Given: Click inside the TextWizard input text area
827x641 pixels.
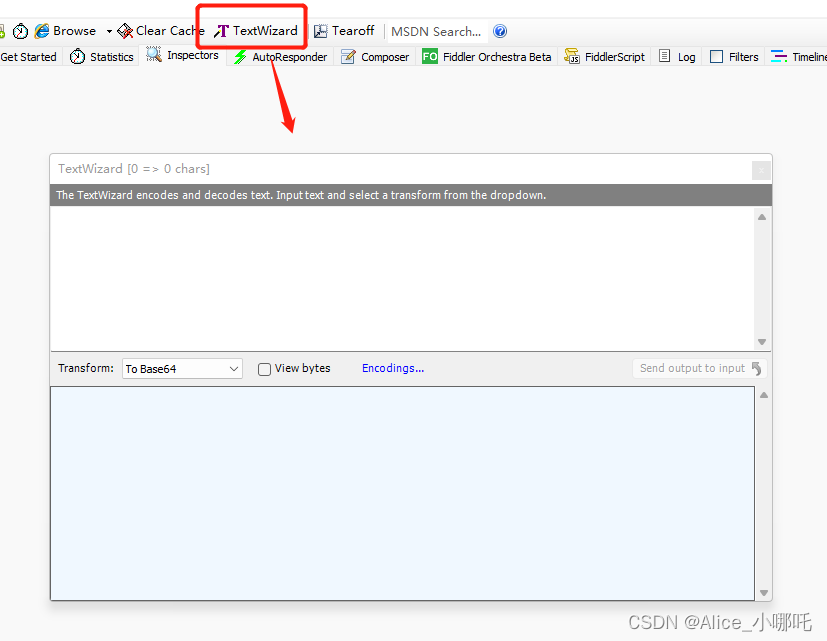Looking at the screenshot, I should (402, 278).
